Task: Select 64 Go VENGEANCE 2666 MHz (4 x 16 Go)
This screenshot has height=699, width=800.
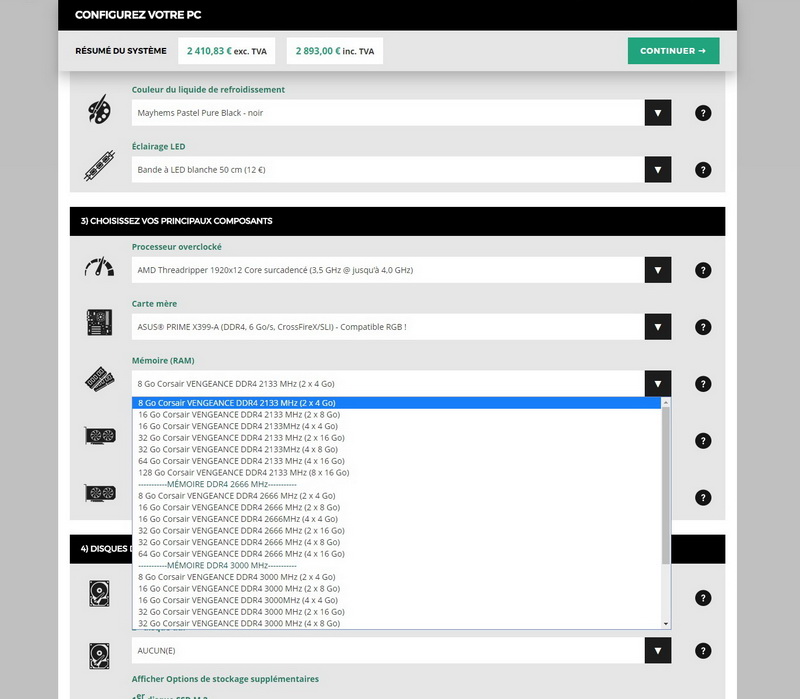Action: point(396,554)
